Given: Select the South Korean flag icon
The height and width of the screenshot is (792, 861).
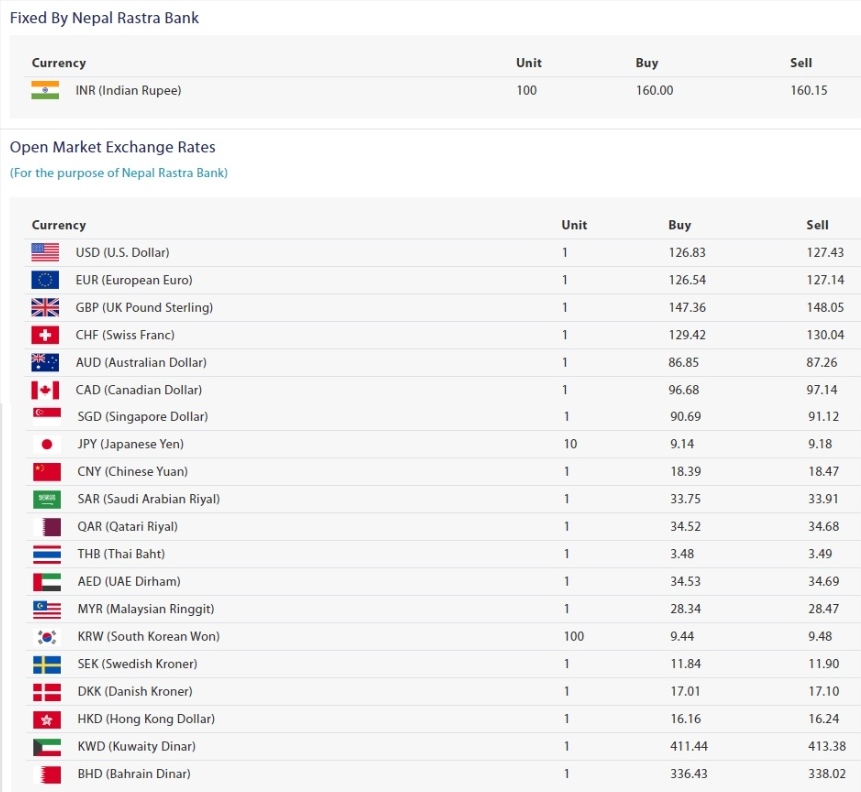Looking at the screenshot, I should tap(47, 637).
